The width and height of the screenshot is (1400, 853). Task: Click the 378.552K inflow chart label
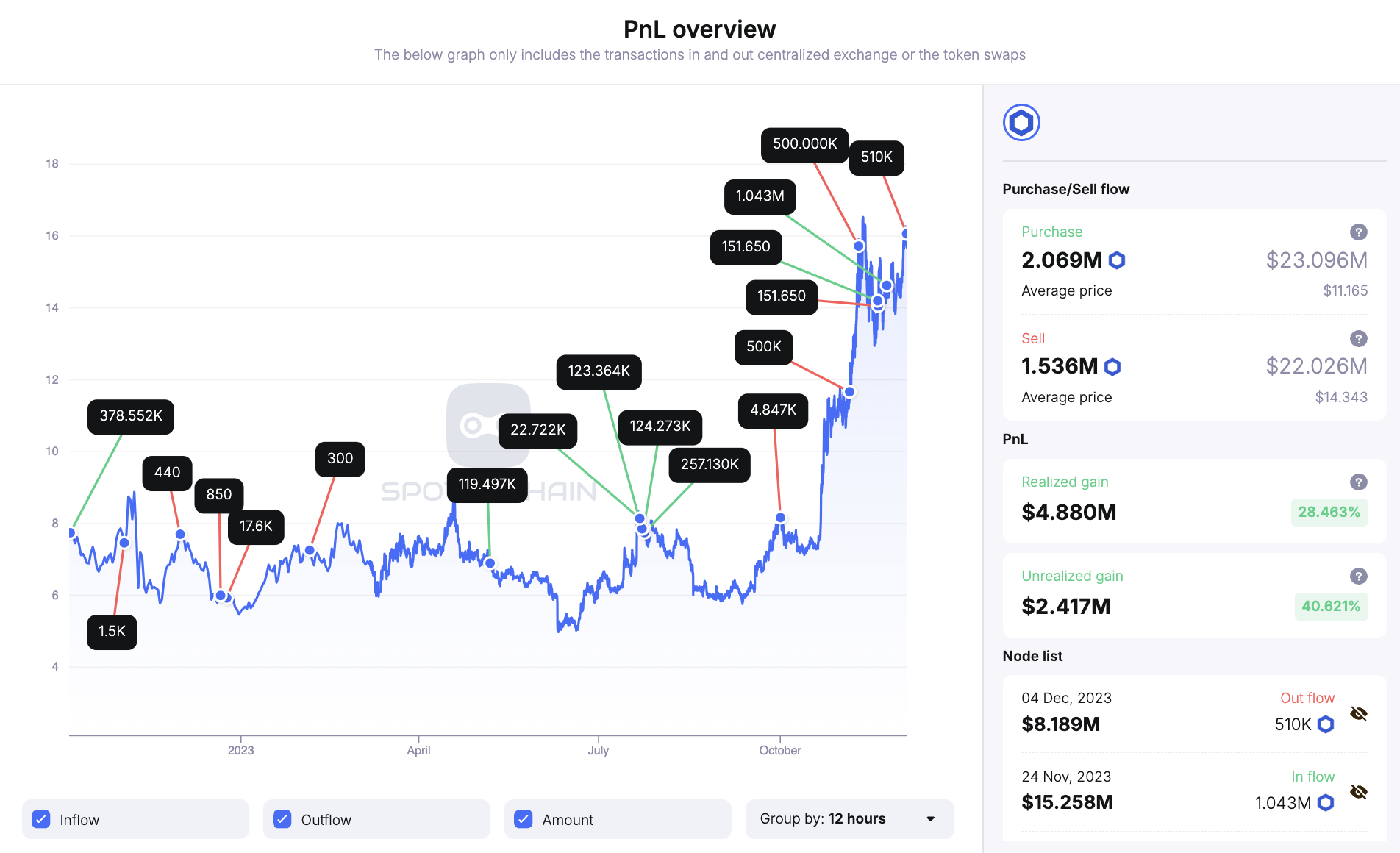pos(131,416)
